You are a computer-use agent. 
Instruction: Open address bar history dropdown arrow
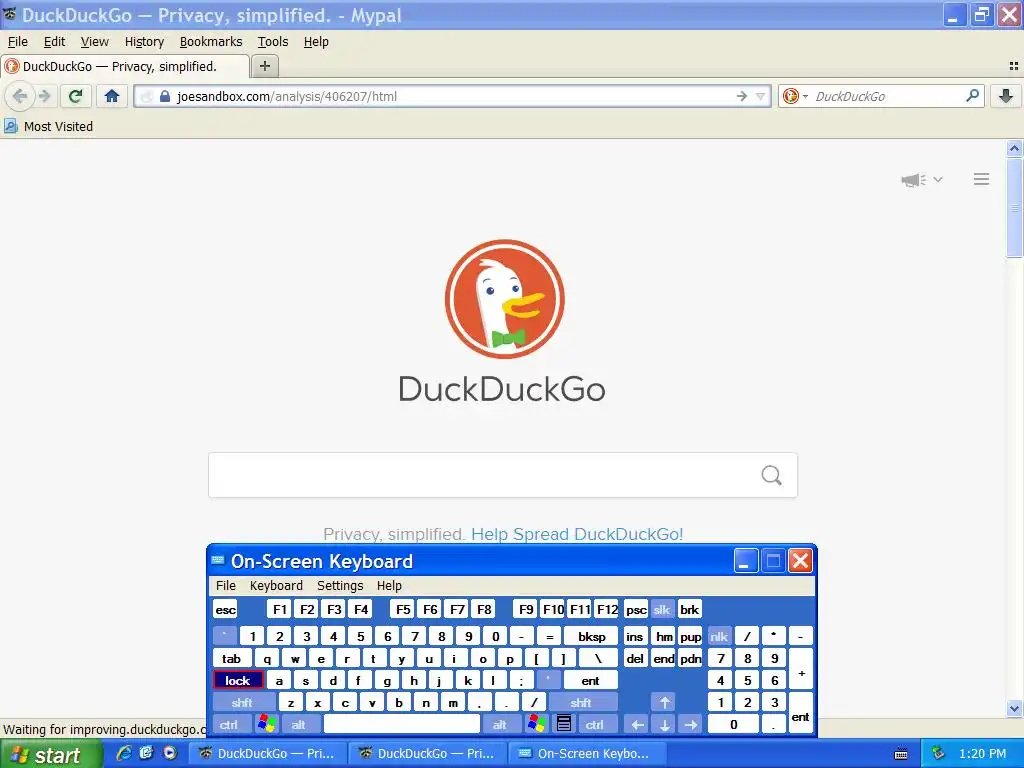[x=760, y=97]
